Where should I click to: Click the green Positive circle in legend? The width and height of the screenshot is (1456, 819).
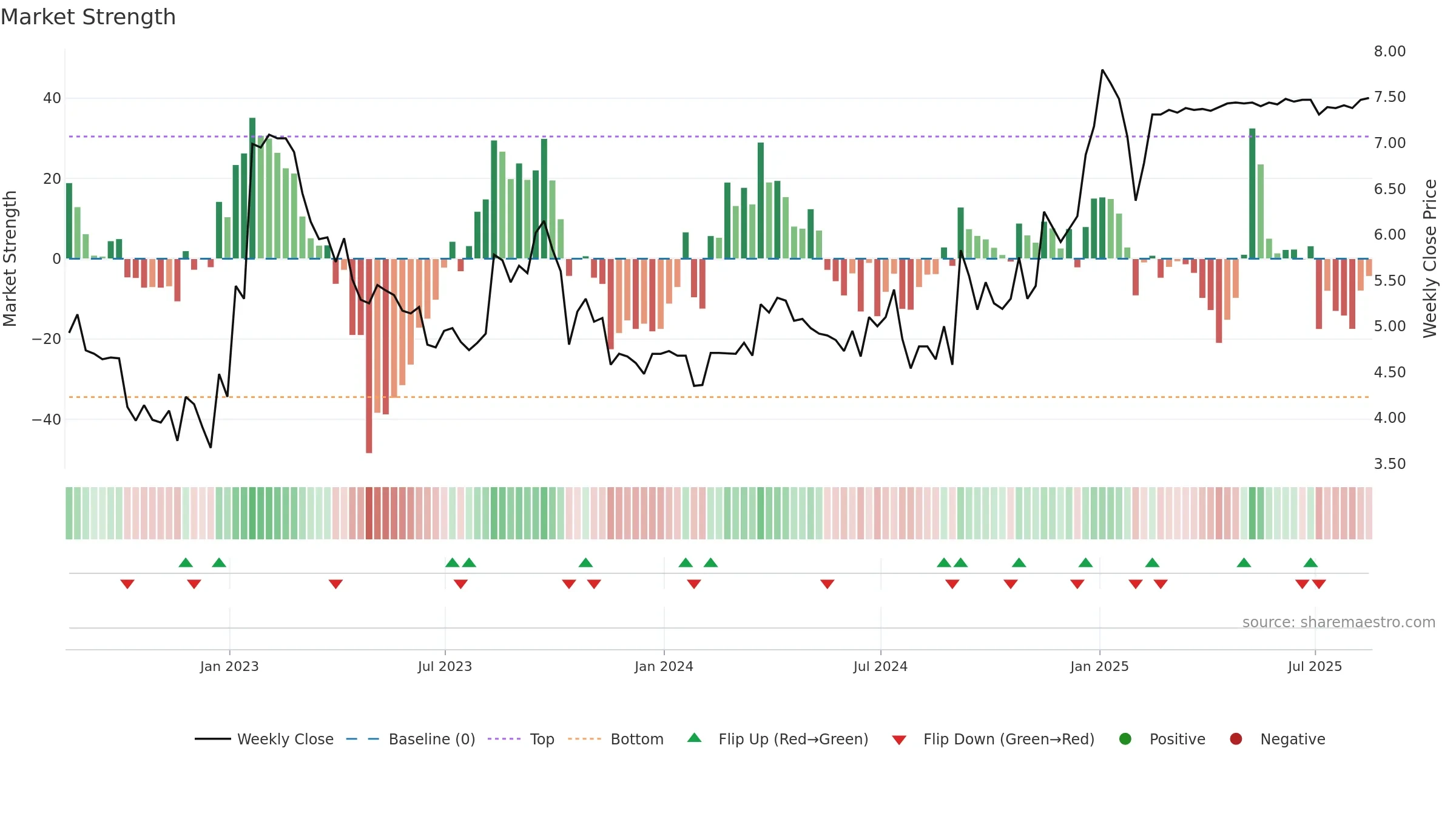point(1125,739)
